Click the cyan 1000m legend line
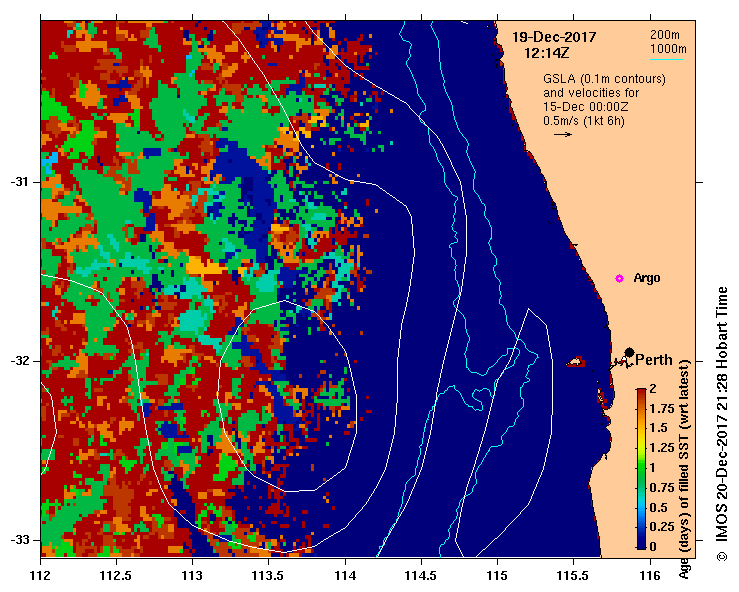The height and width of the screenshot is (592, 739). (x=666, y=59)
